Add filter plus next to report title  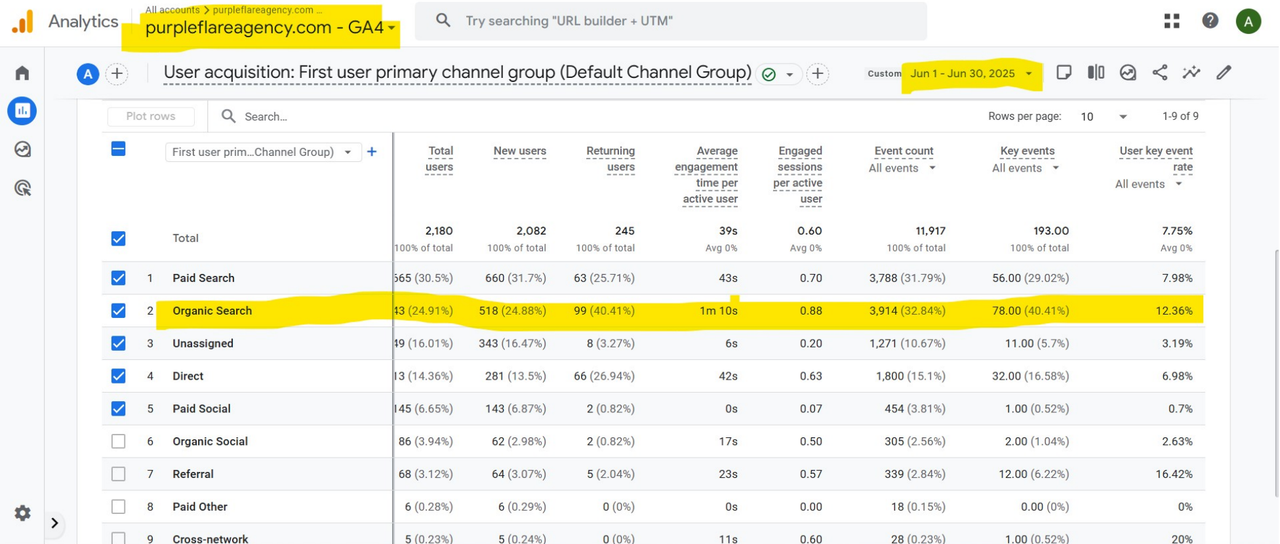click(x=818, y=73)
